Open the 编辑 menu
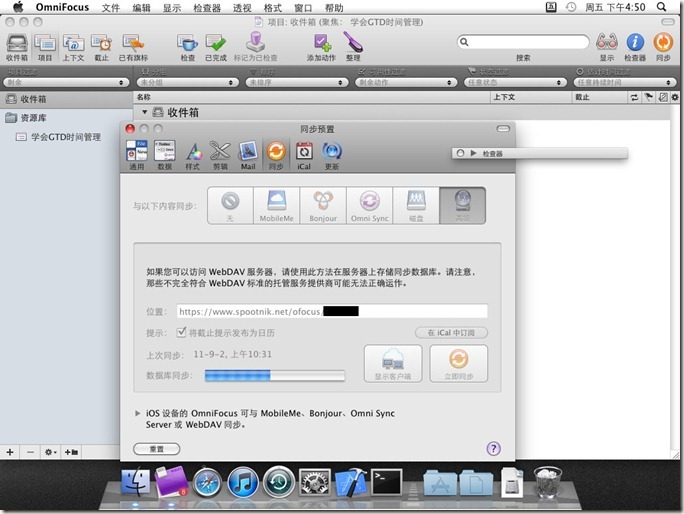This screenshot has width=684, height=514. pos(141,7)
